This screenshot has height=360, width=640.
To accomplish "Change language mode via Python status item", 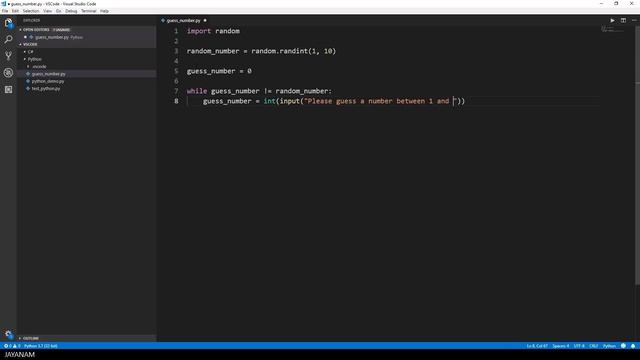I will tap(609, 346).
